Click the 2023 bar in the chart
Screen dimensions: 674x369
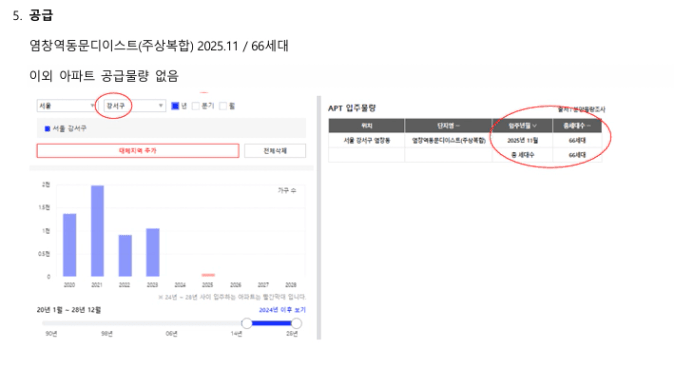click(x=153, y=252)
